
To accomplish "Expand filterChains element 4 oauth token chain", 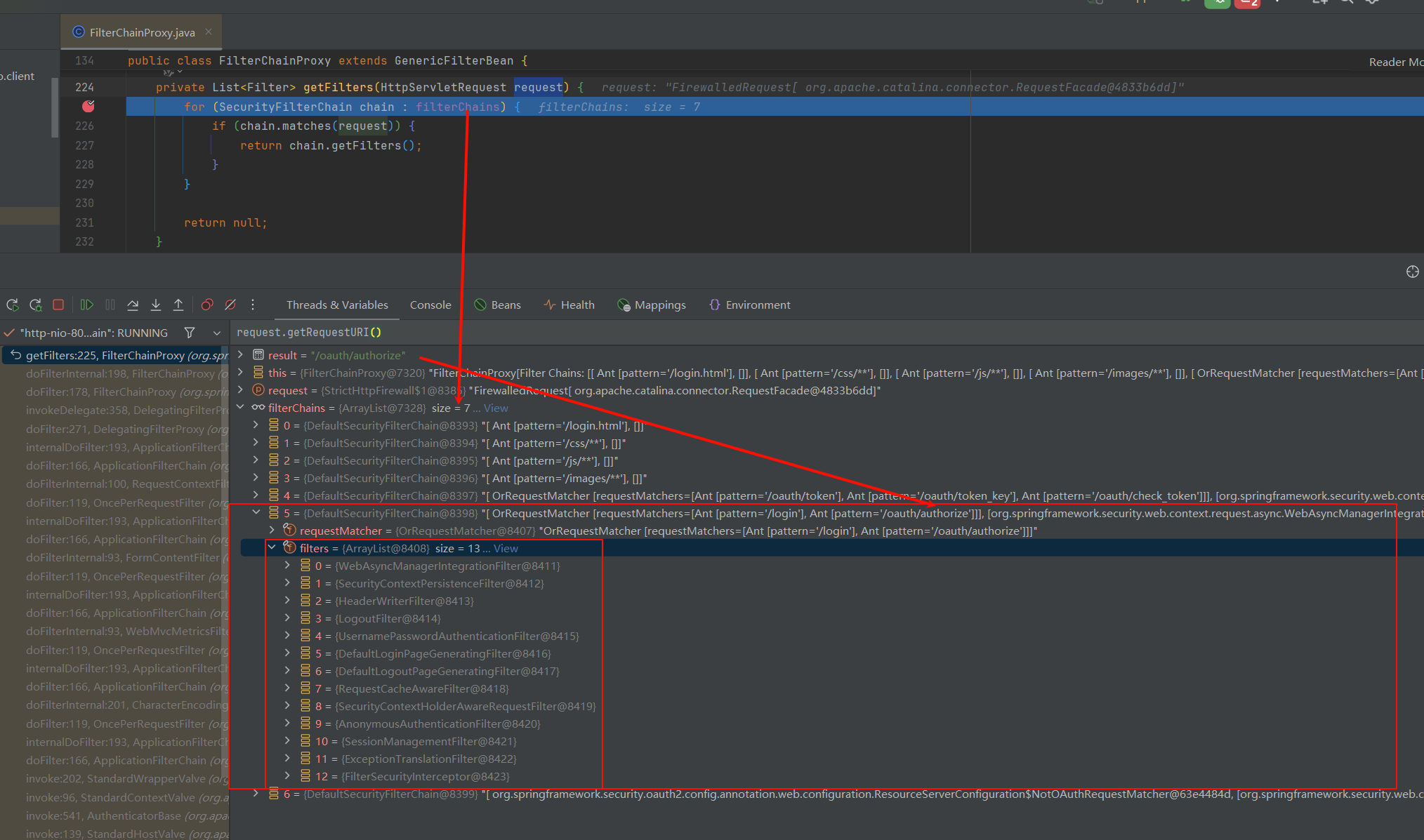I will pyautogui.click(x=256, y=495).
